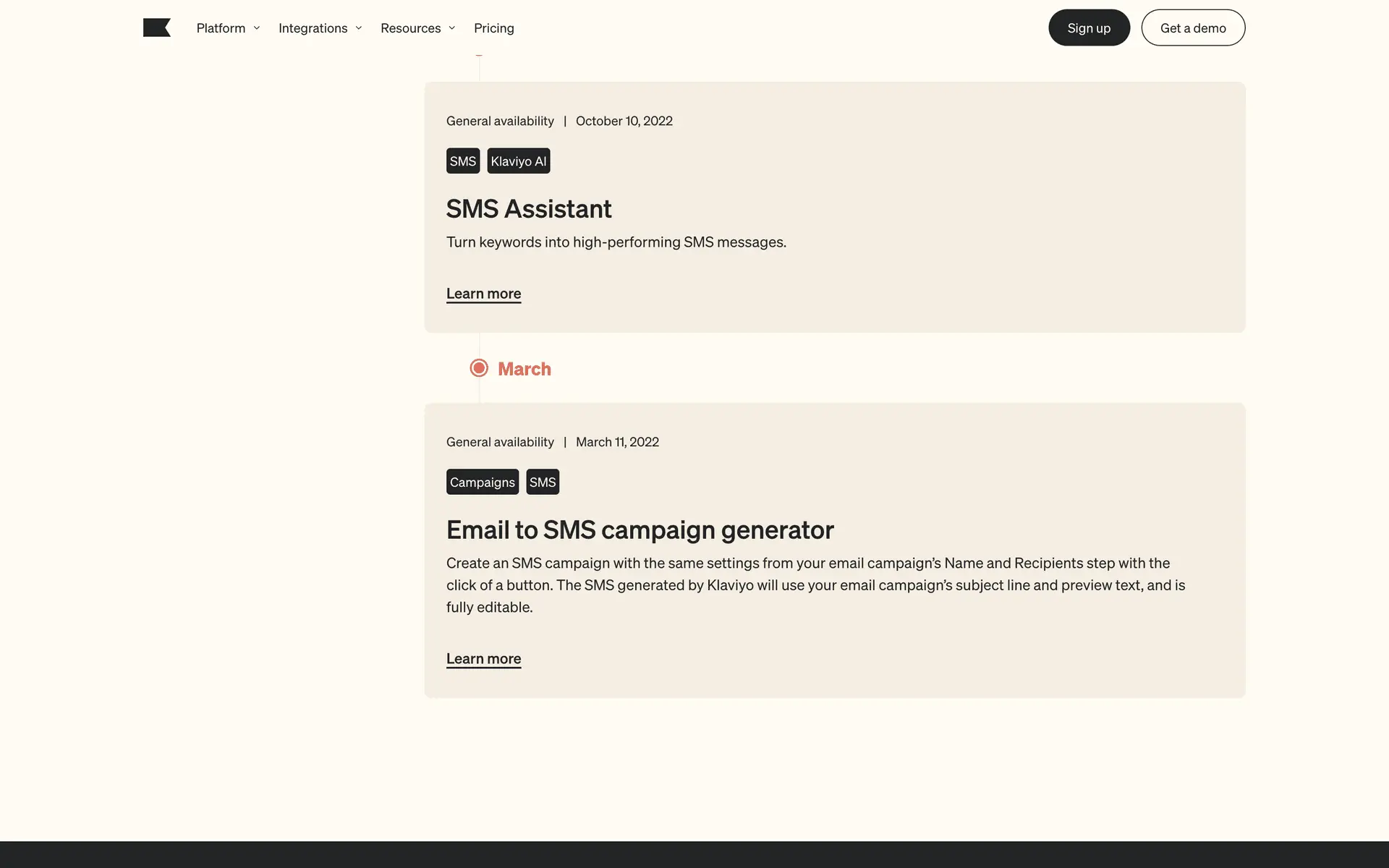This screenshot has height=868, width=1389.
Task: Expand the Resources dropdown chevron
Action: pyautogui.click(x=452, y=28)
